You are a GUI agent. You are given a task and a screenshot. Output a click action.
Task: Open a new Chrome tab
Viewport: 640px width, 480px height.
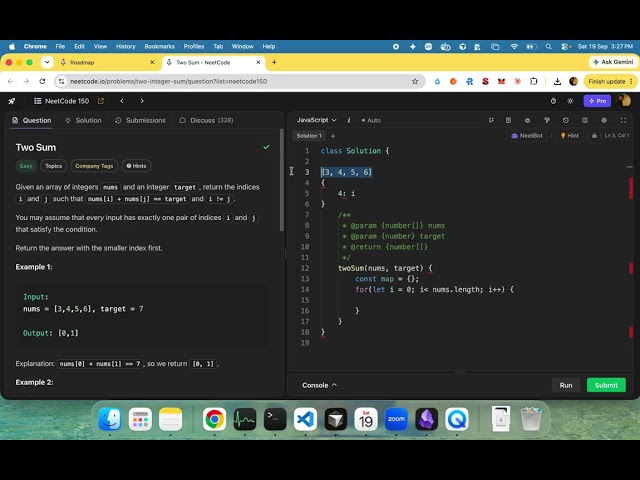274,62
